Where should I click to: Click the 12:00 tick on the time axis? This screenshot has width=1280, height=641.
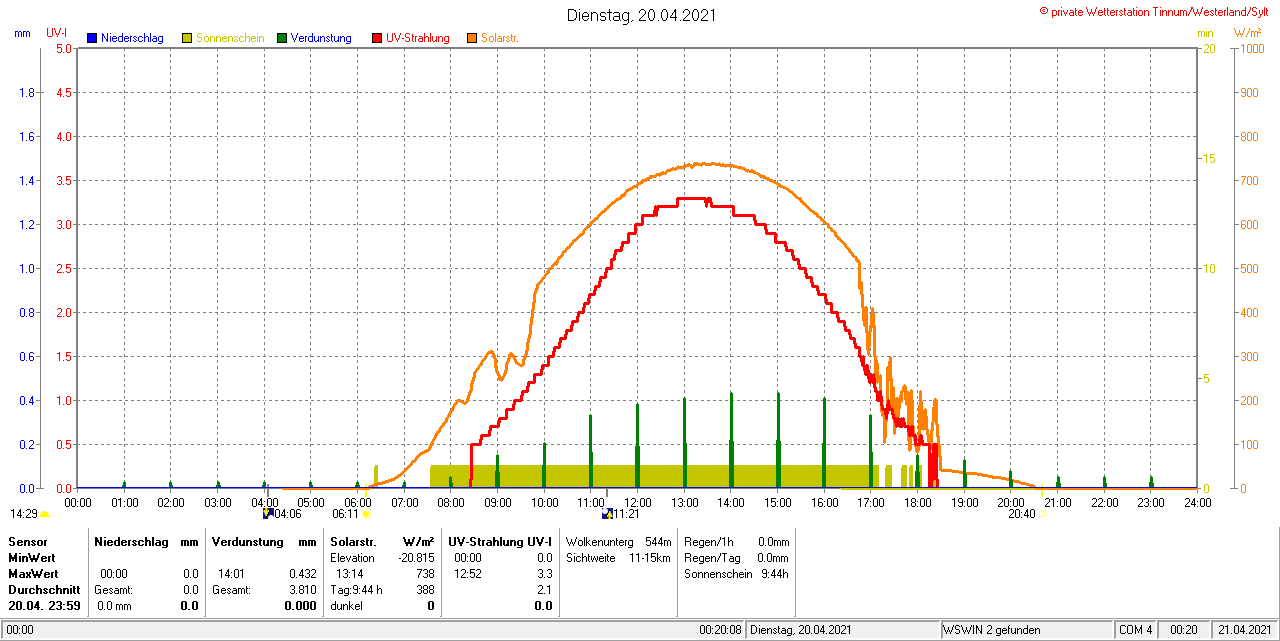637,502
